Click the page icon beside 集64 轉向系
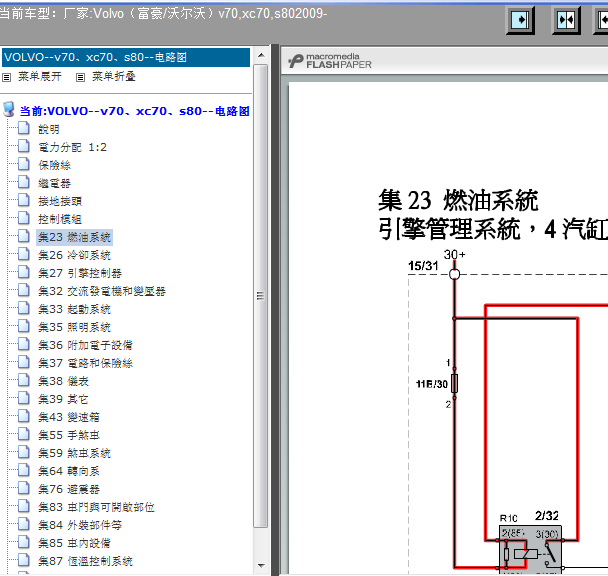Viewport: 608px width, 576px height. click(x=24, y=471)
